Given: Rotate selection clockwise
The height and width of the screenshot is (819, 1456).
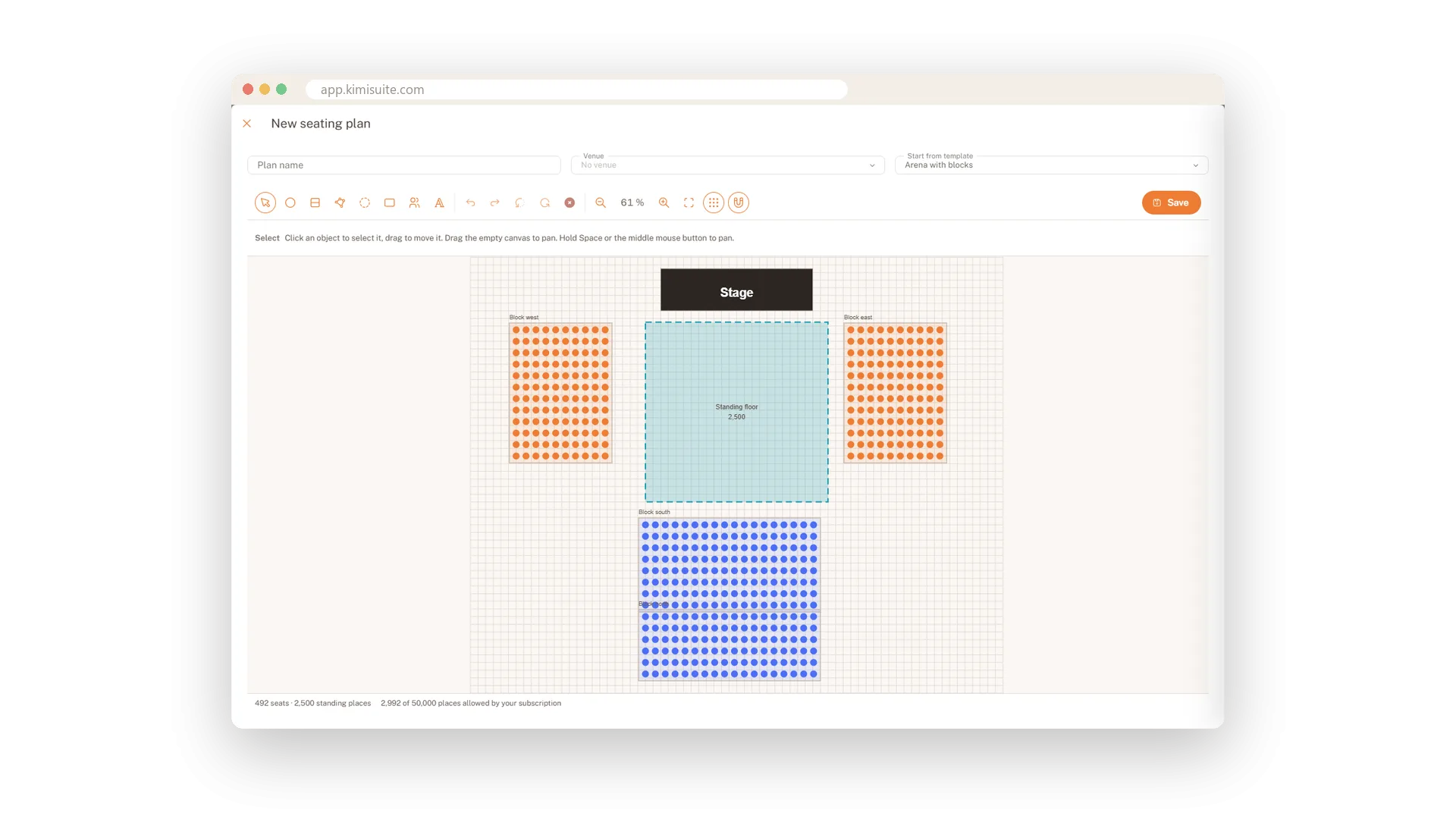Looking at the screenshot, I should point(544,202).
